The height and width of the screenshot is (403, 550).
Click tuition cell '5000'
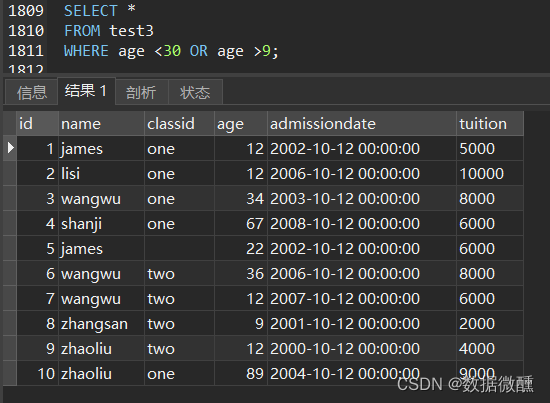(x=490, y=148)
